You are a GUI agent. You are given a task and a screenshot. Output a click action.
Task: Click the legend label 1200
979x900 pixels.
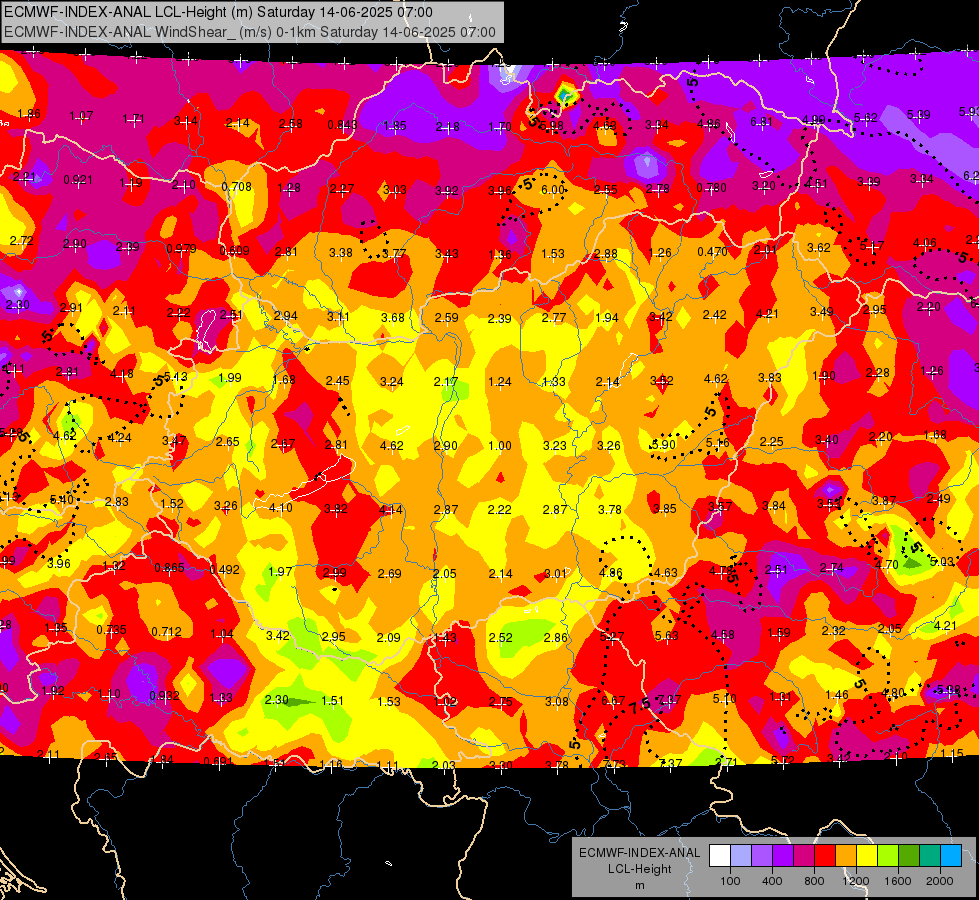click(855, 881)
